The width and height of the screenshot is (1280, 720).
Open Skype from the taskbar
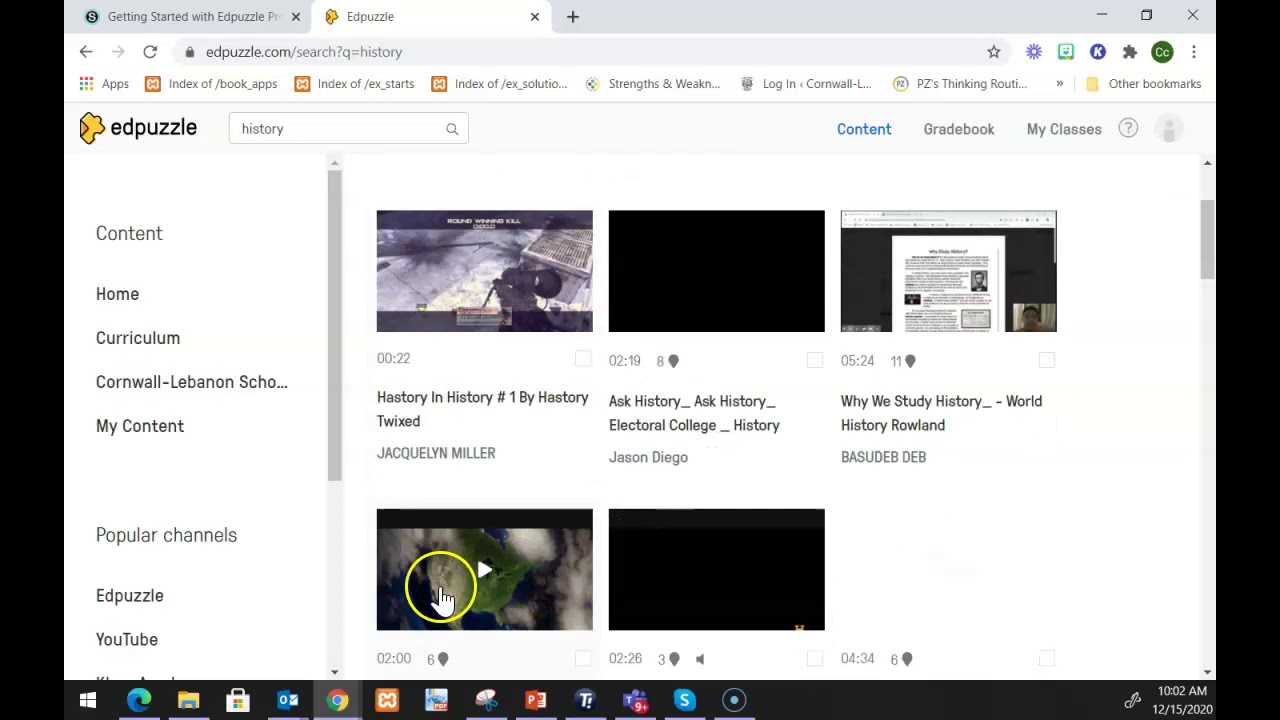(x=684, y=700)
